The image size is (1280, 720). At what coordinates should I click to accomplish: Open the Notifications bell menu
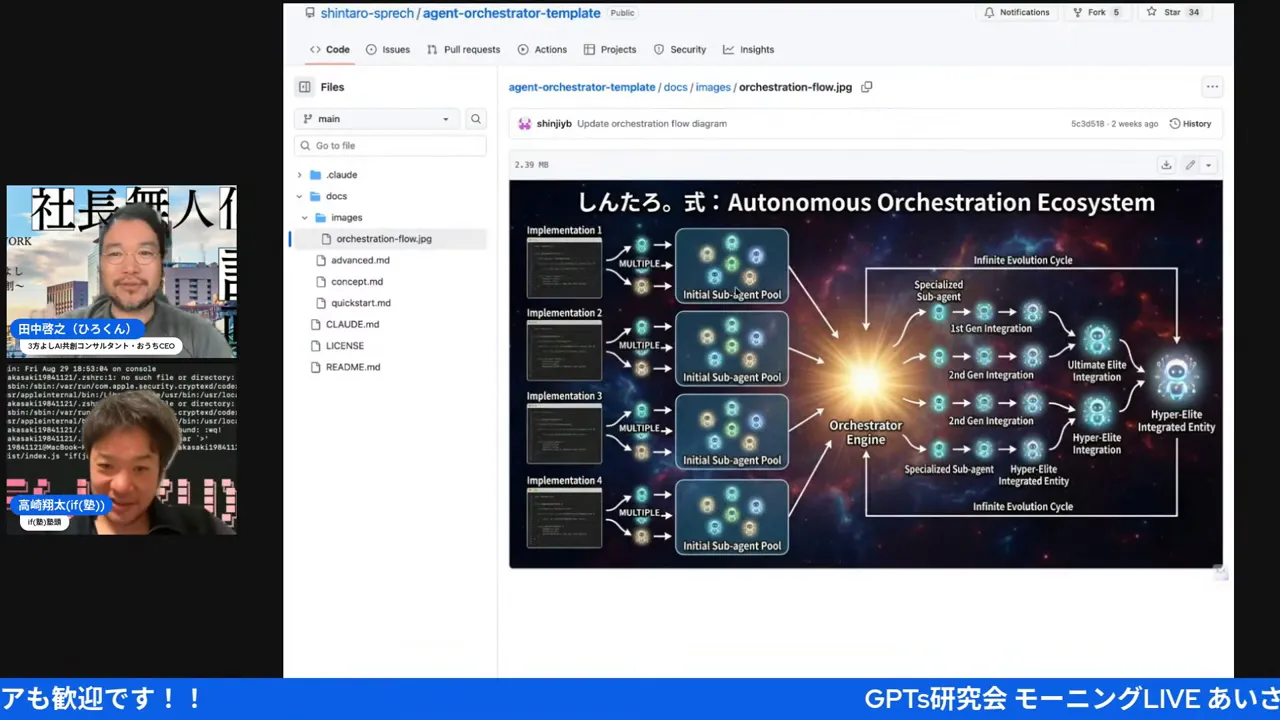pyautogui.click(x=1017, y=12)
